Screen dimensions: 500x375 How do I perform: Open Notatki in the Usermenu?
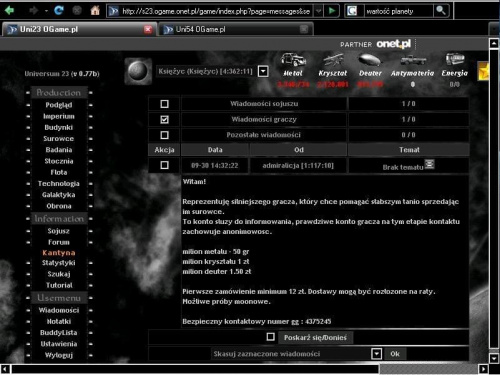pos(59,322)
